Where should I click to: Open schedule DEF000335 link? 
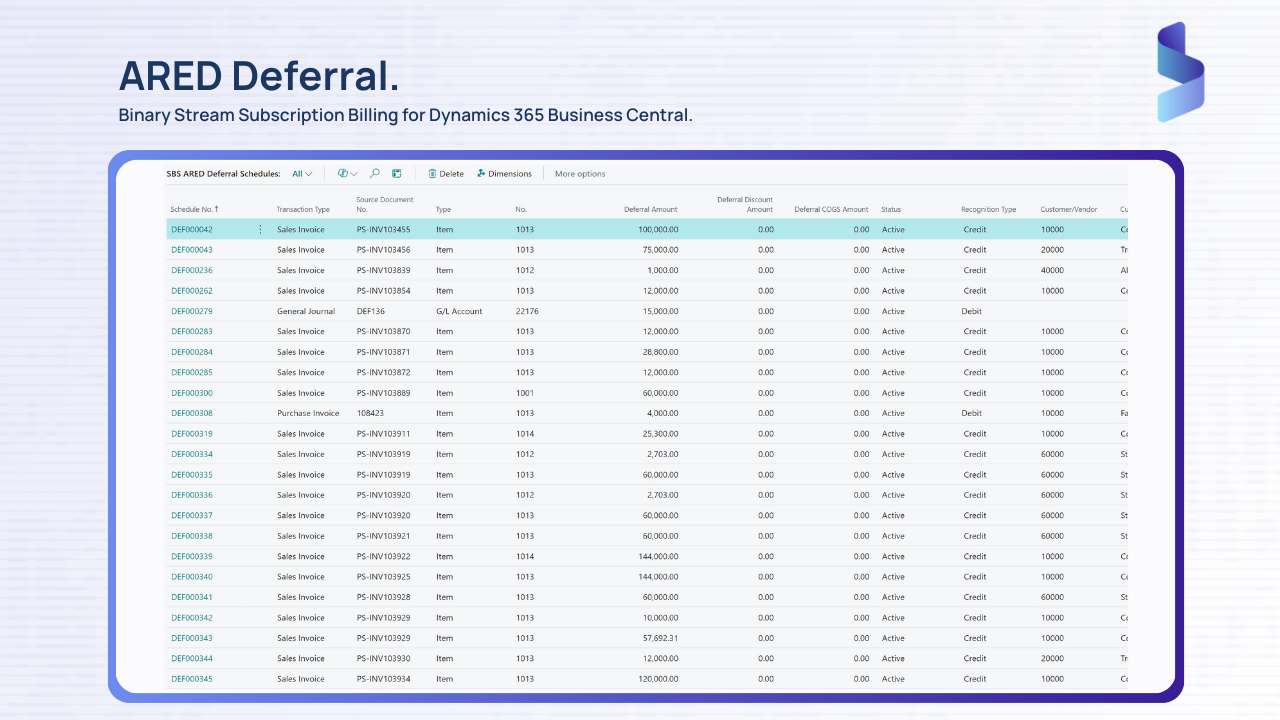[192, 475]
